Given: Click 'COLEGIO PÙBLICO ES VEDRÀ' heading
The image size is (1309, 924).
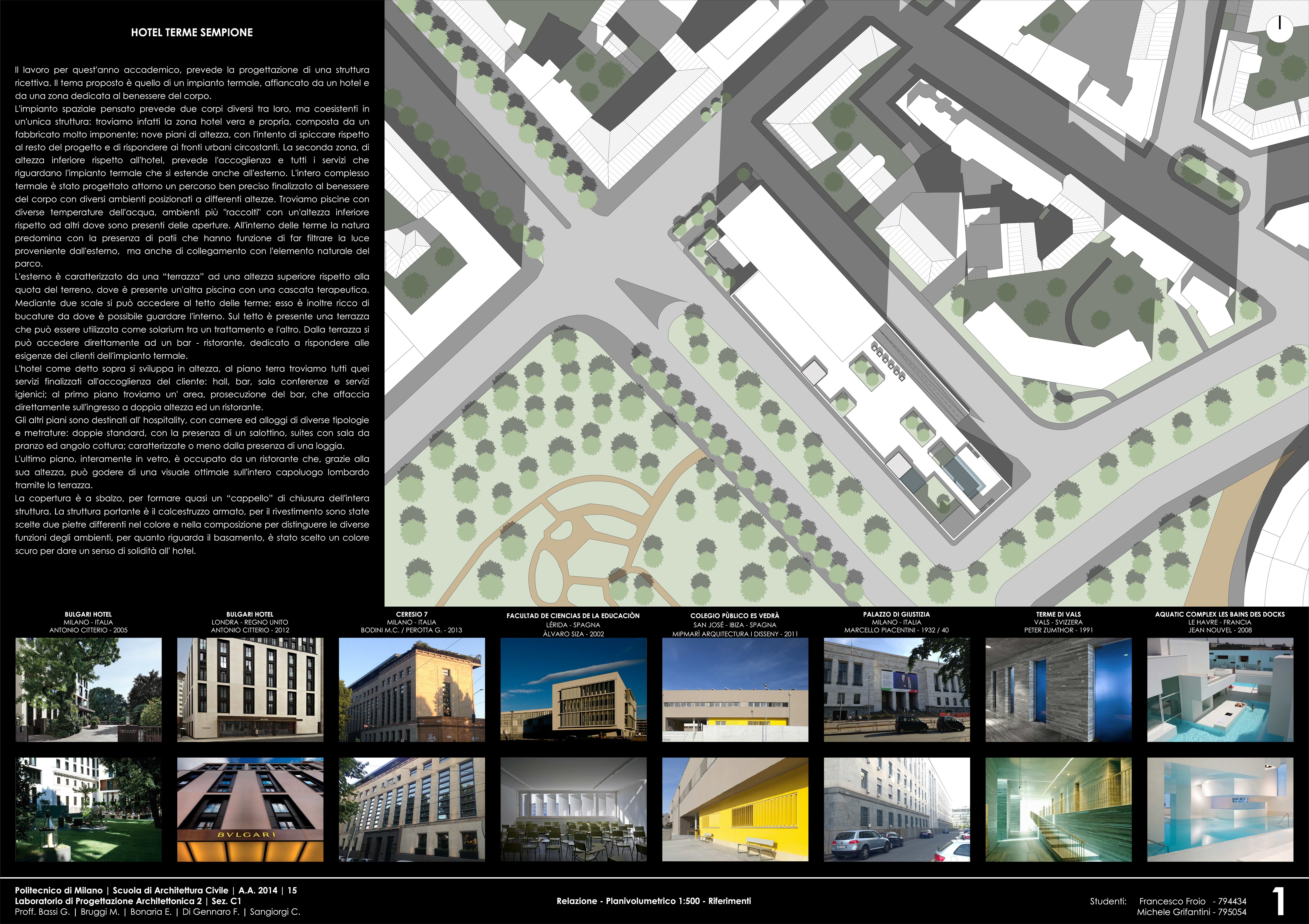Looking at the screenshot, I should [x=735, y=616].
